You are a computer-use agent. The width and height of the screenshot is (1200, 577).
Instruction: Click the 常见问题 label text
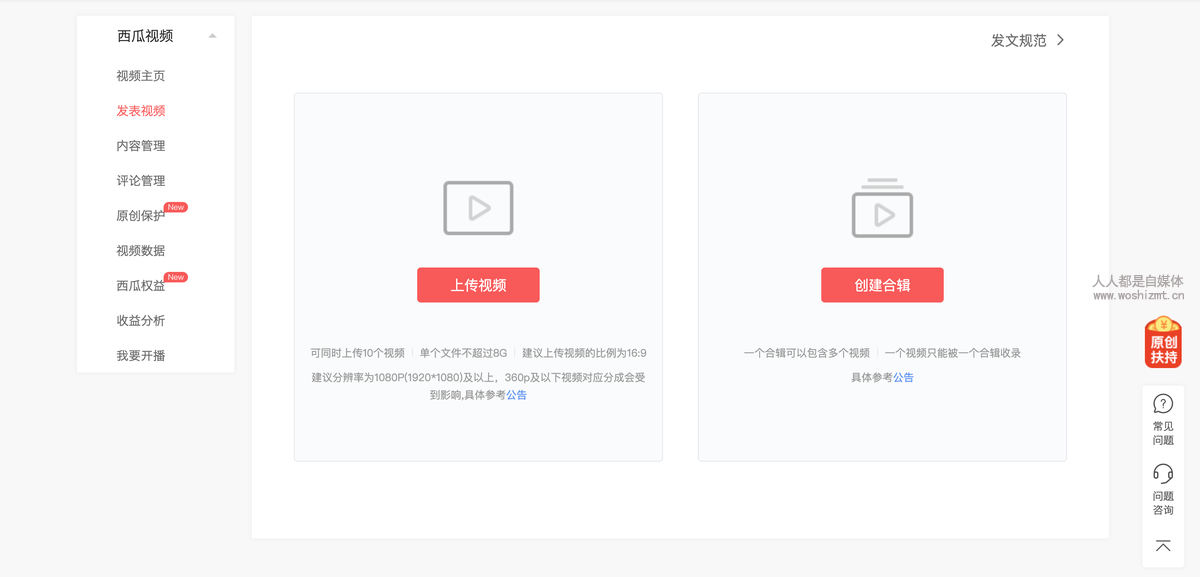(1163, 433)
